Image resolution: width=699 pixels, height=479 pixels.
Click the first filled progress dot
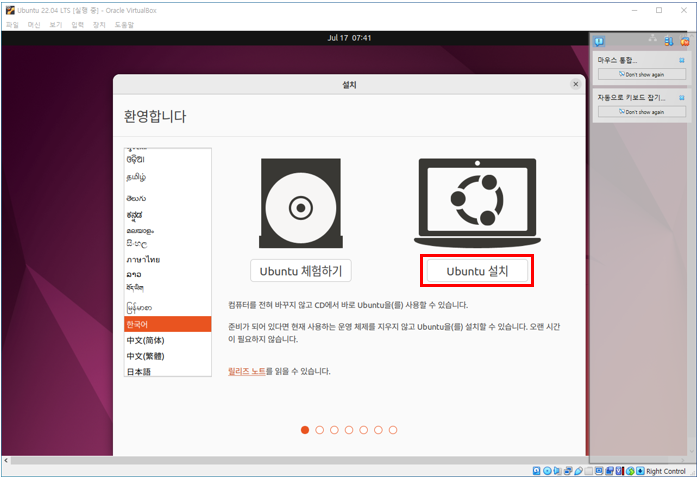305,430
